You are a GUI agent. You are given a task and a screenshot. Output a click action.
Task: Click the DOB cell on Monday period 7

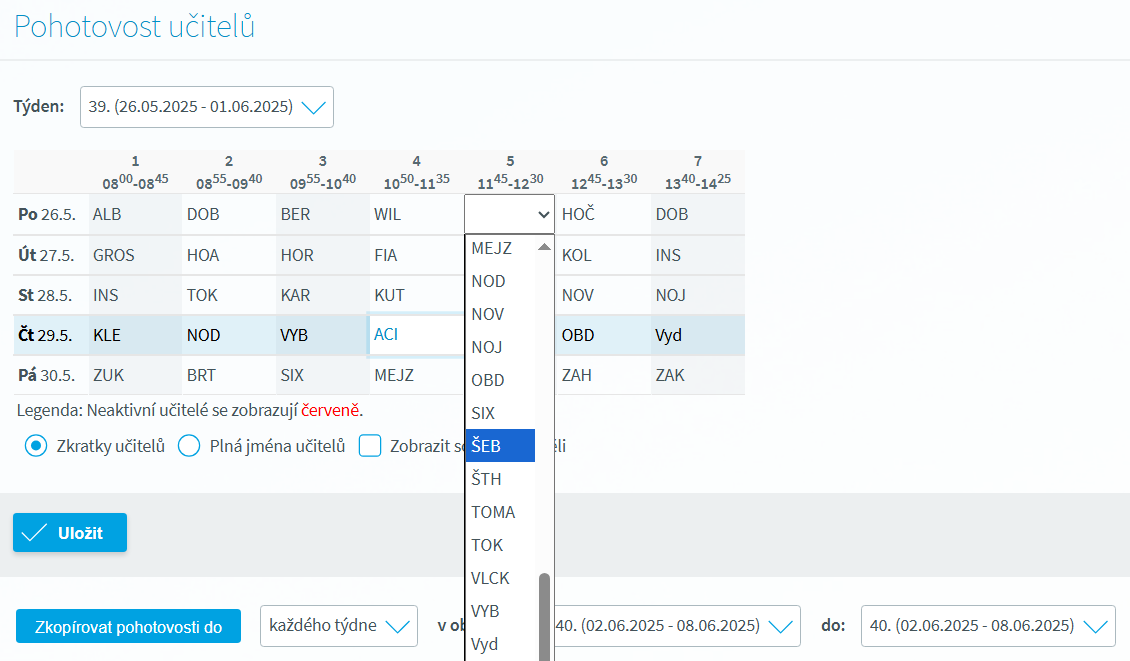tap(698, 214)
